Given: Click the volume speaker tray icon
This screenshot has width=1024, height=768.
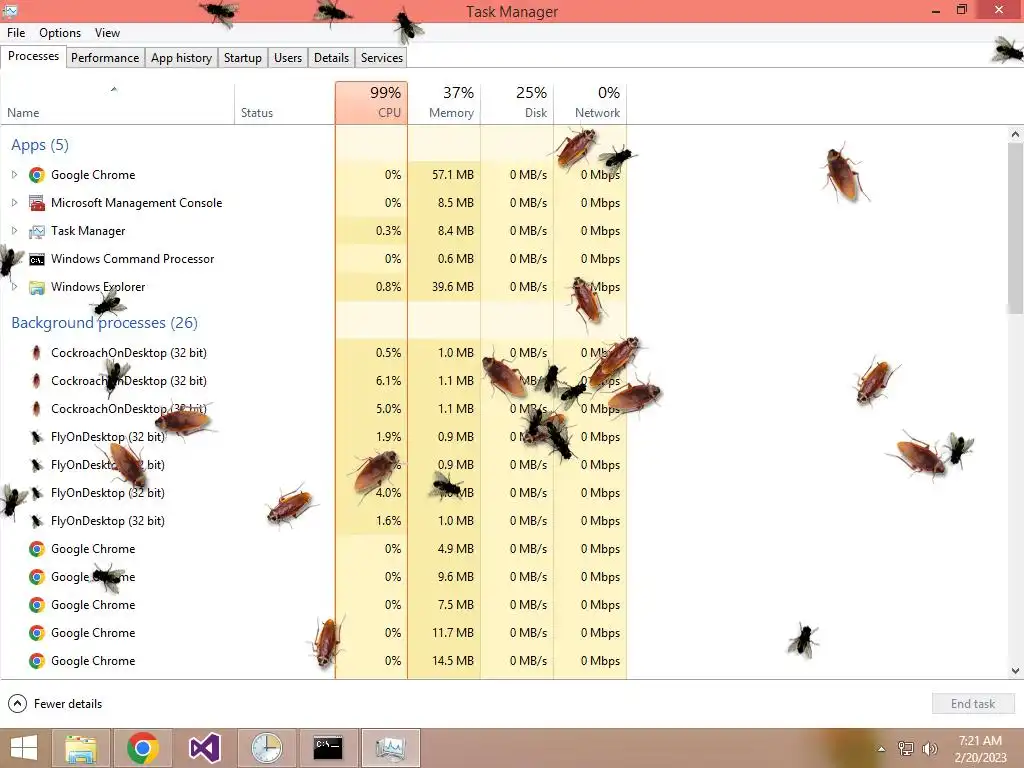Looking at the screenshot, I should 929,748.
